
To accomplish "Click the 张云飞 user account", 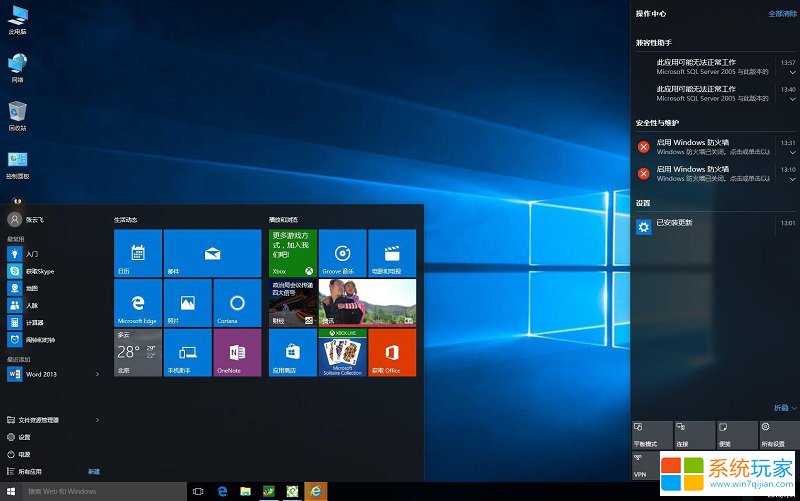I will coord(26,219).
